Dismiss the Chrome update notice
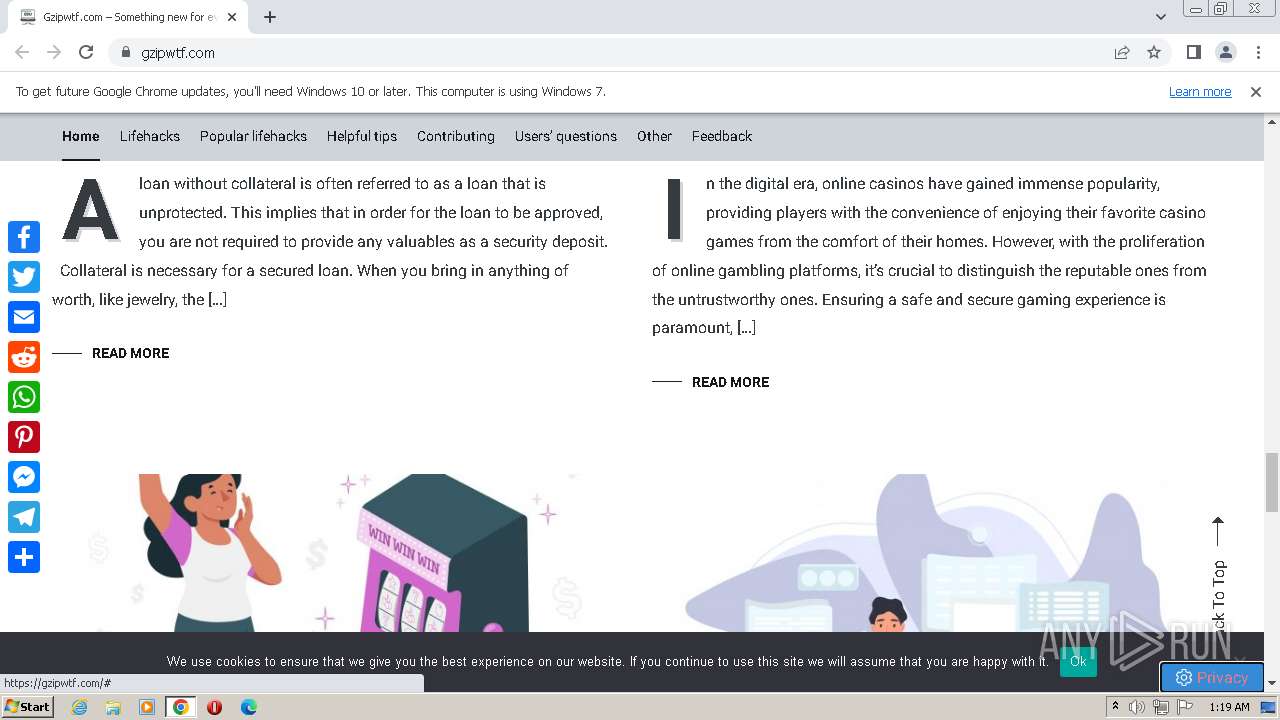The height and width of the screenshot is (720, 1280). (1256, 91)
